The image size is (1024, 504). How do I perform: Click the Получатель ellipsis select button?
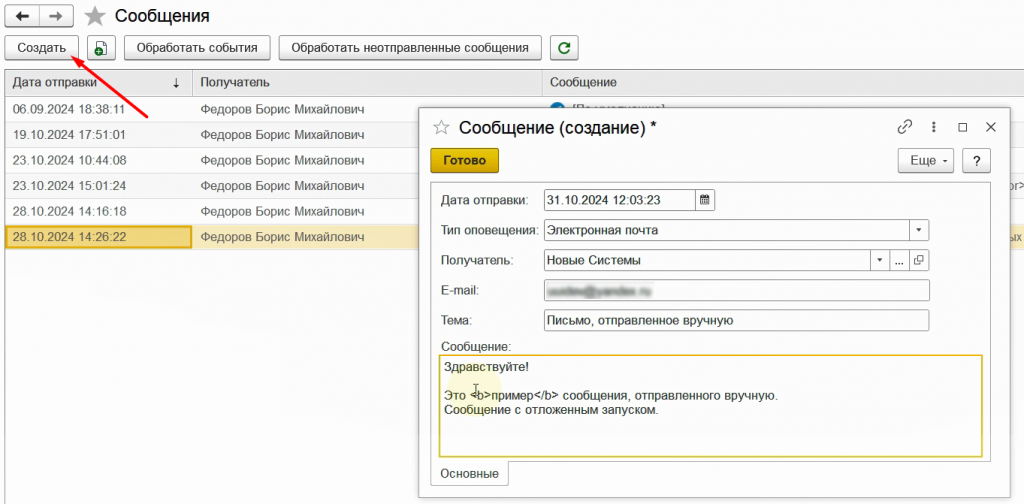coord(899,260)
